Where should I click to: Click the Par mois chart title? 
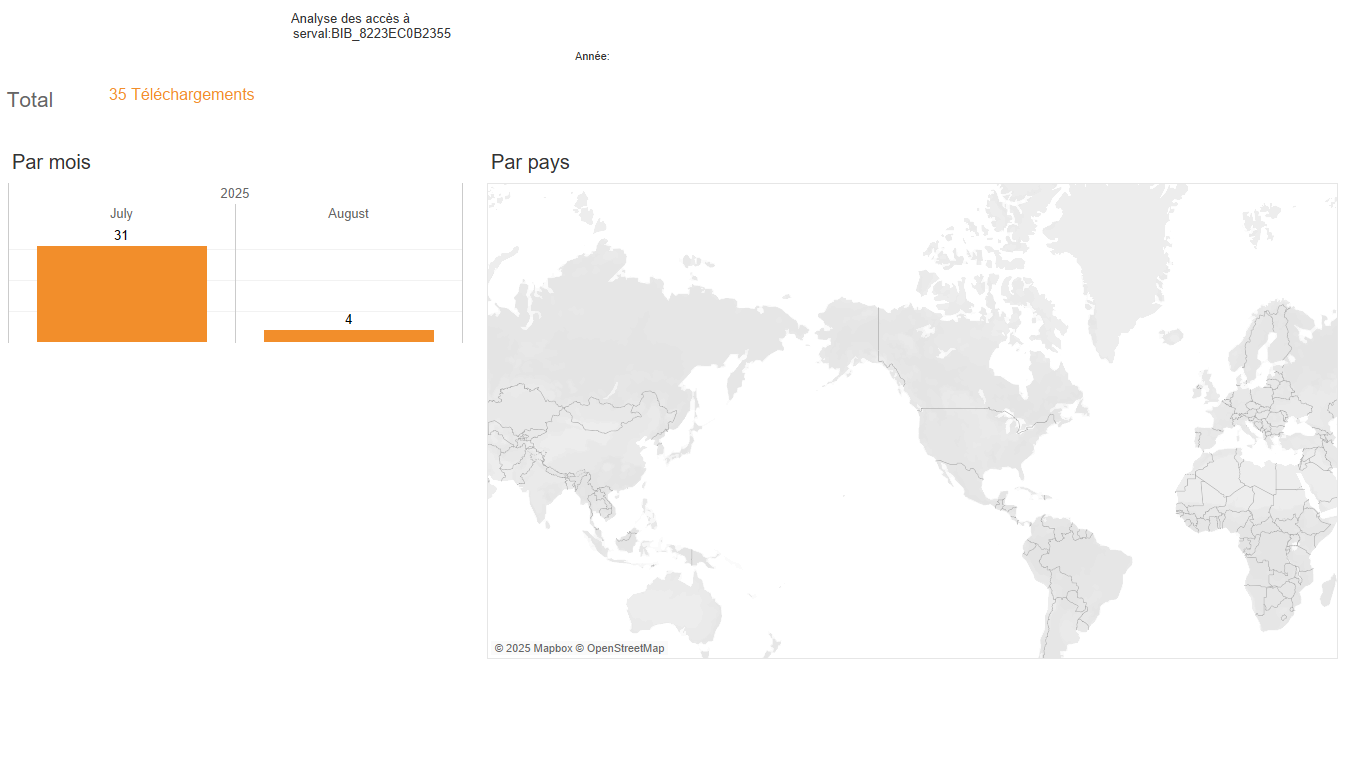(51, 162)
